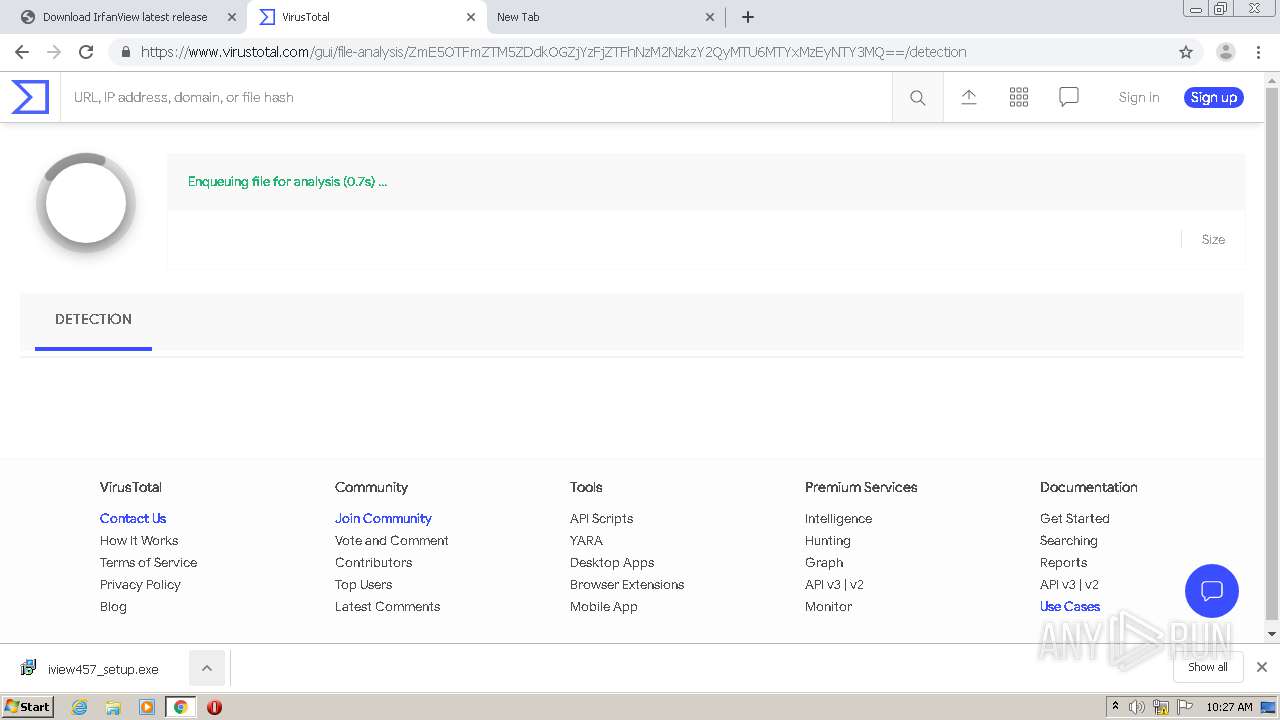Click the VirusTotal sigma logo
Image resolution: width=1280 pixels, height=720 pixels.
[x=30, y=97]
